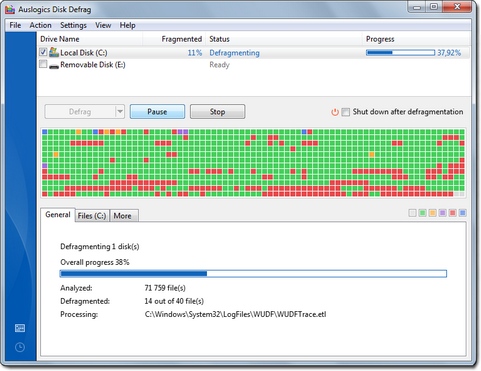Enable Shut down after defragmentation checkbox
Screen dimensions: 481x371
(x=346, y=112)
